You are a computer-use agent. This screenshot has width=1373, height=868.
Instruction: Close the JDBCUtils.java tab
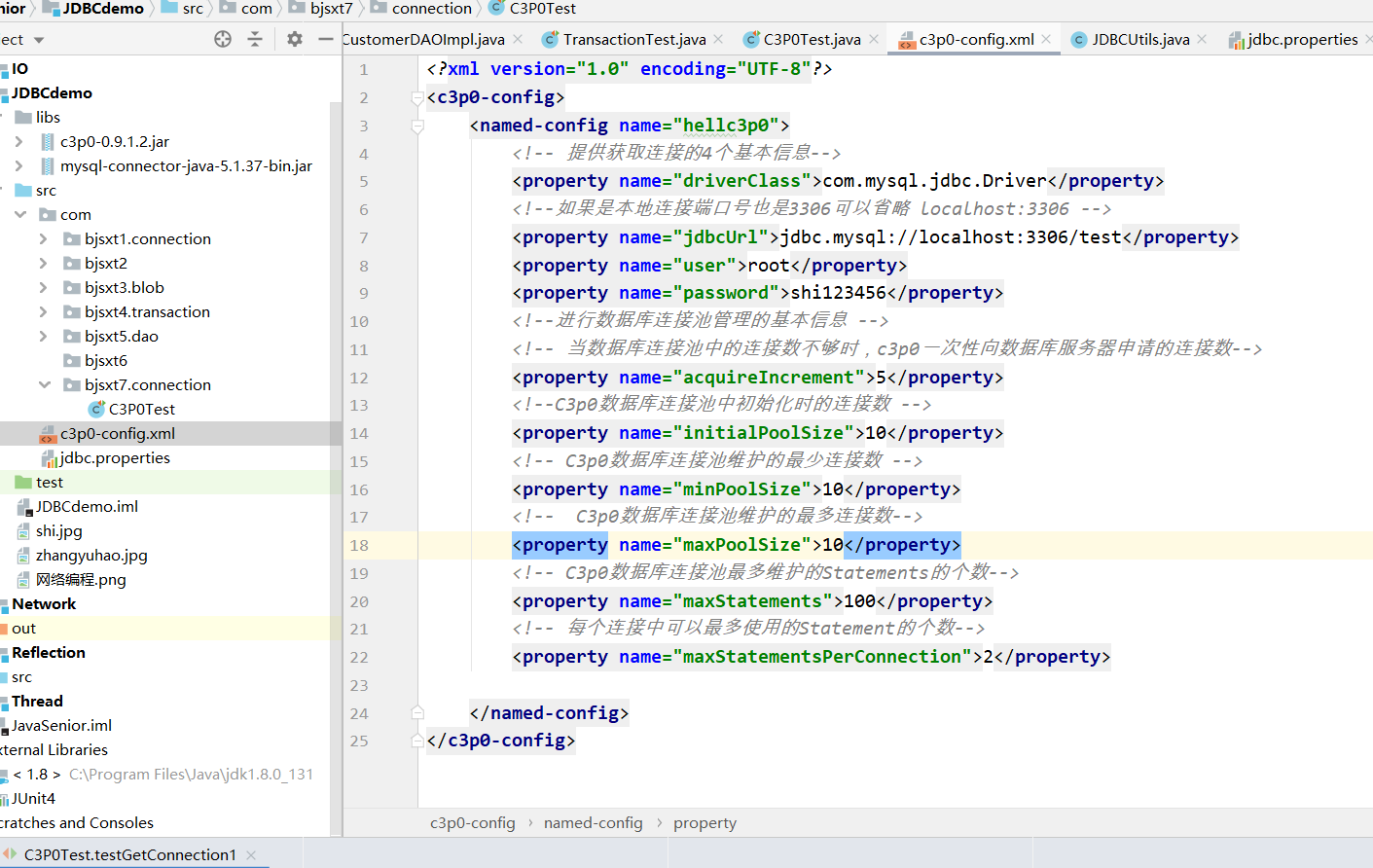pyautogui.click(x=1202, y=39)
